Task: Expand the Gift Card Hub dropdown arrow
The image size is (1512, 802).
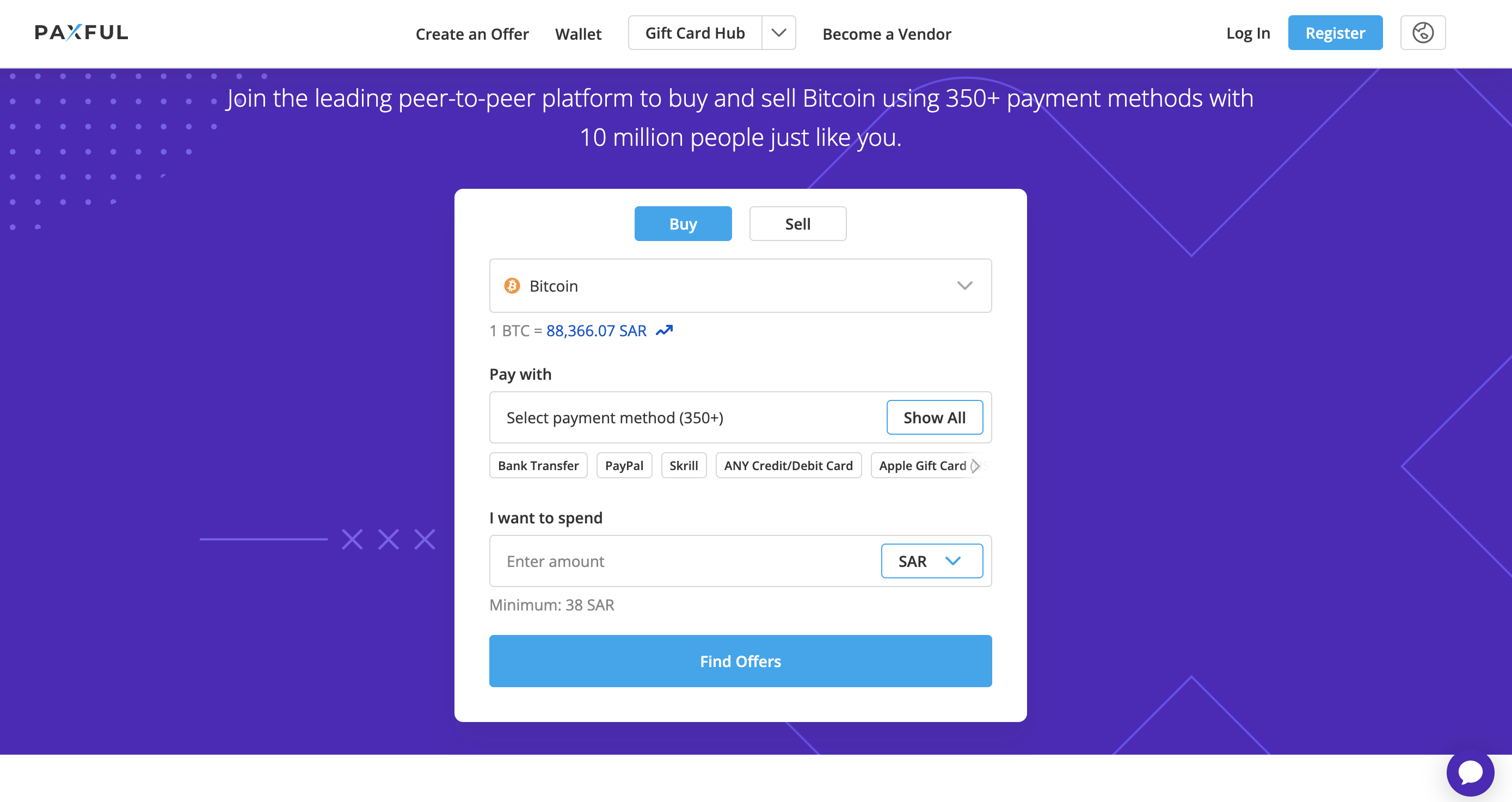Action: click(778, 33)
